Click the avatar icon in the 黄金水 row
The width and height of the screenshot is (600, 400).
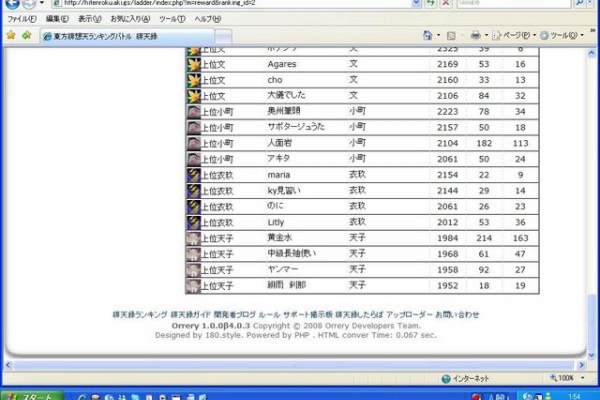194,238
